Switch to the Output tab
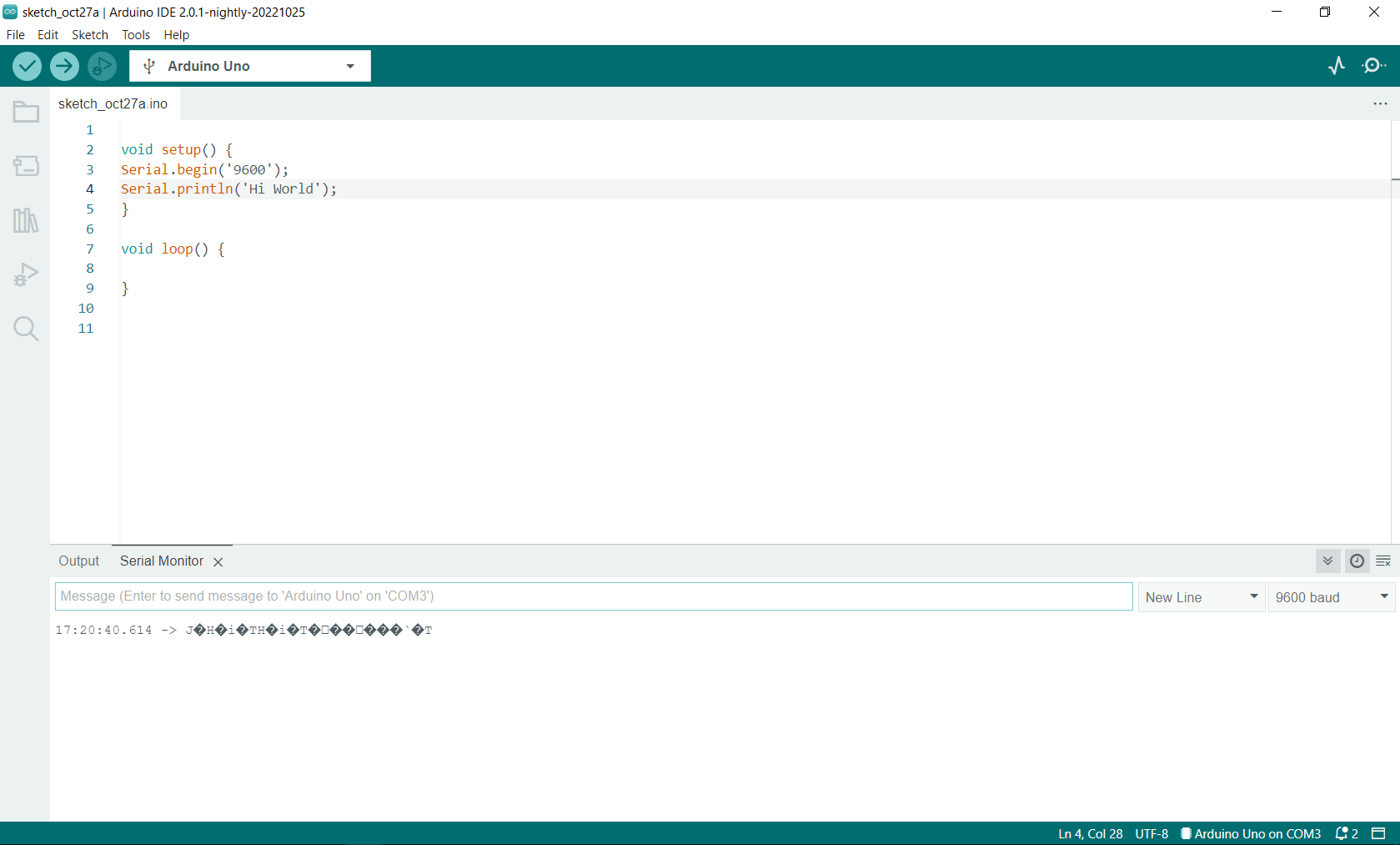This screenshot has width=1400, height=845. tap(78, 561)
